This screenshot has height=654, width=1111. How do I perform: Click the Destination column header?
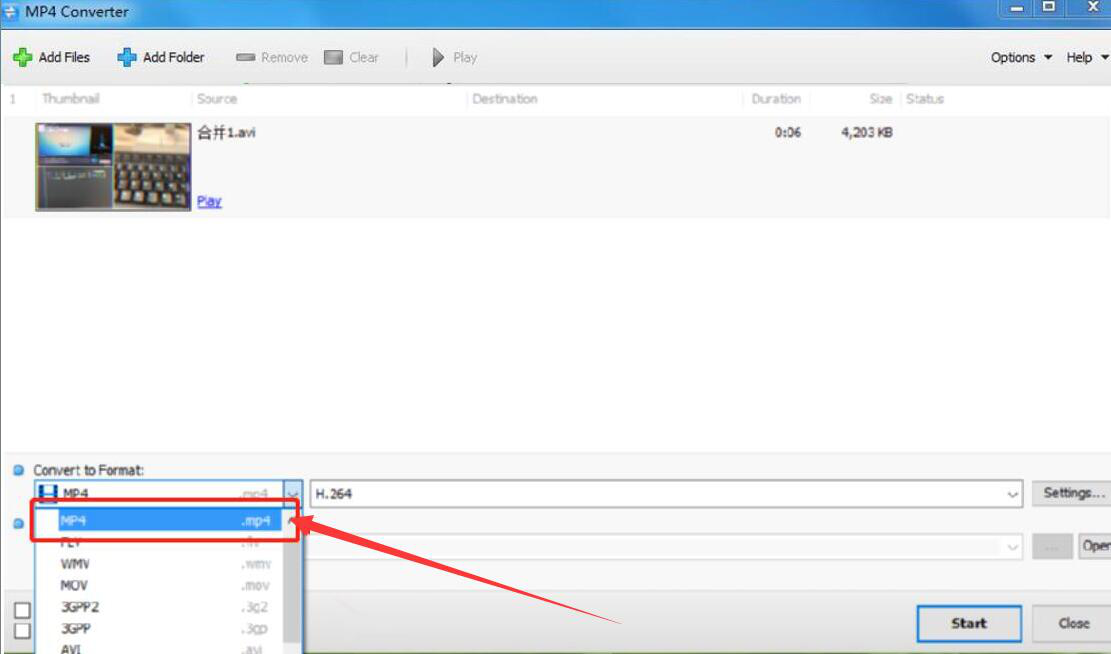click(504, 98)
